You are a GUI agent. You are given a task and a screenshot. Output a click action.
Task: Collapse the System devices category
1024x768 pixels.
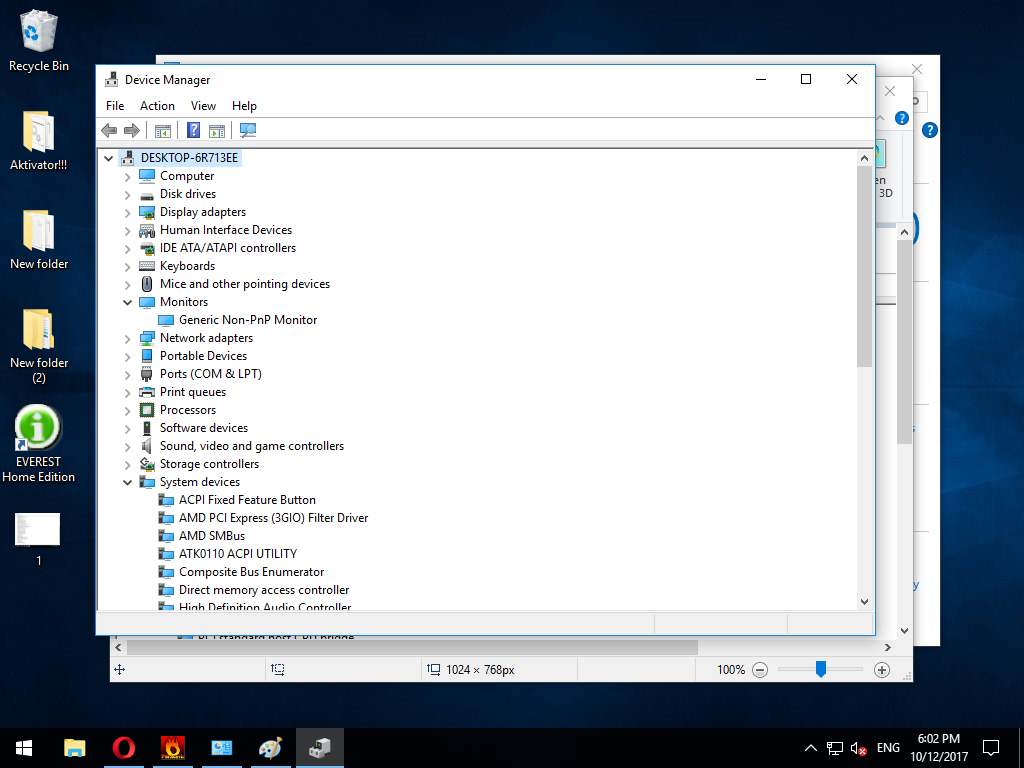(x=127, y=483)
